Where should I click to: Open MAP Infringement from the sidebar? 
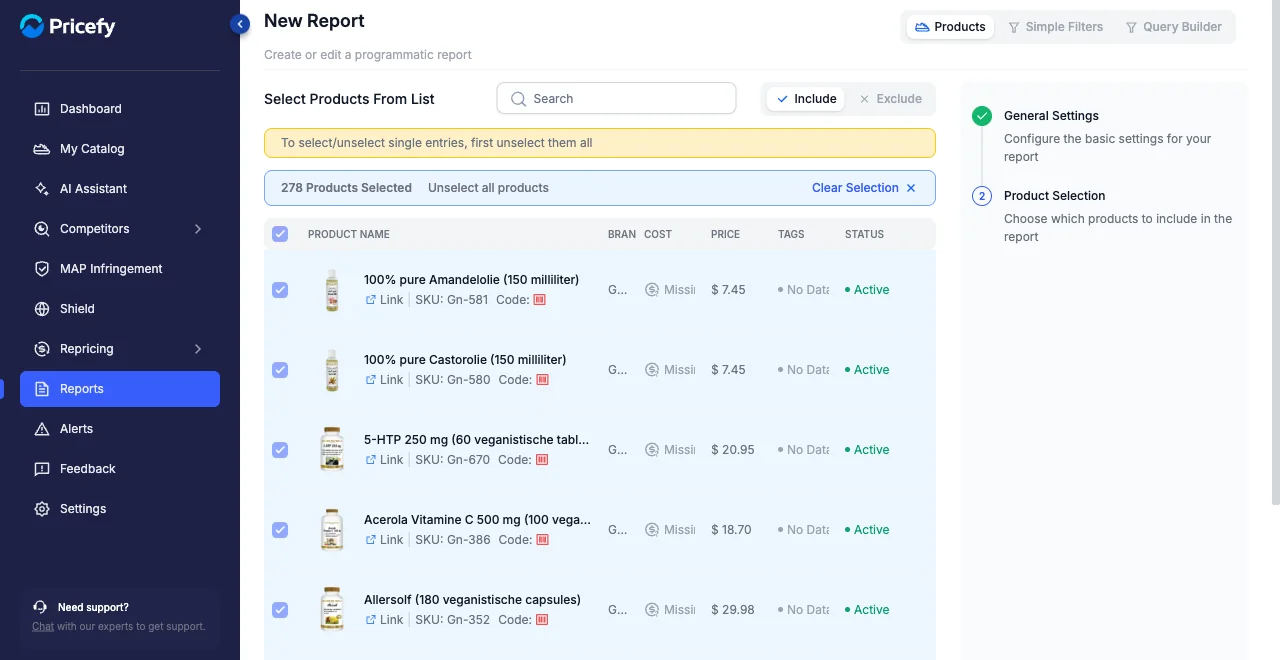pyautogui.click(x=120, y=269)
